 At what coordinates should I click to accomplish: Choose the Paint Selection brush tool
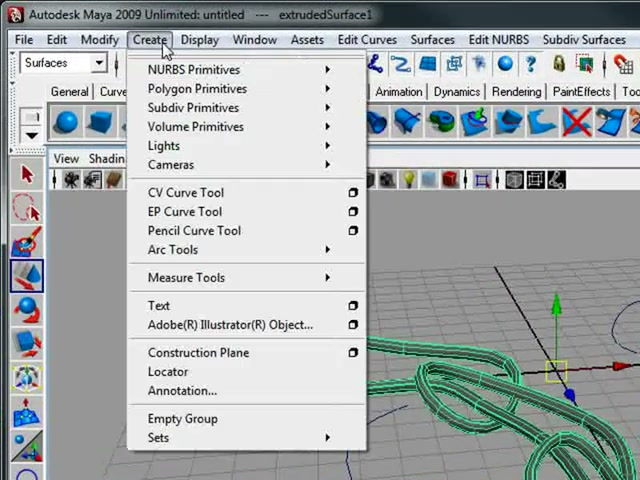27,241
